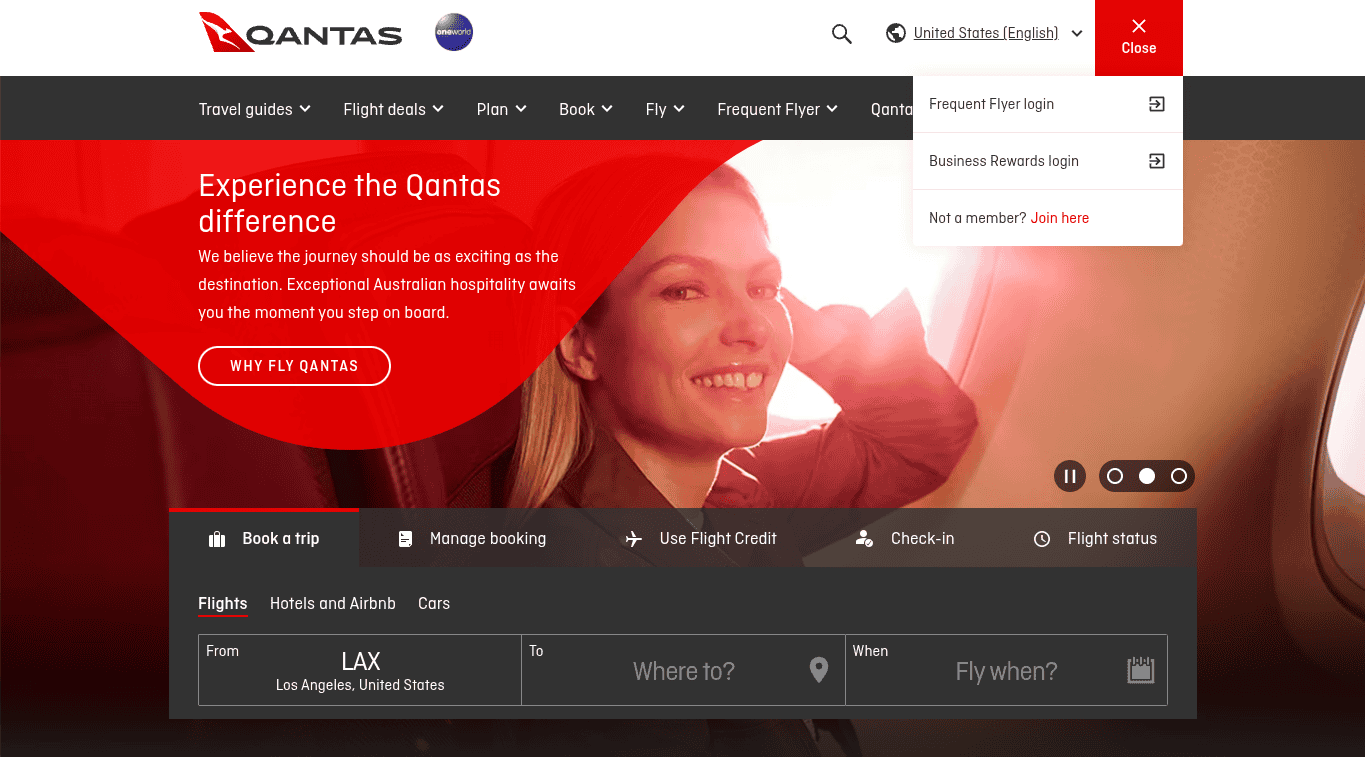Switch to Manage booking tab
Image resolution: width=1365 pixels, height=757 pixels.
coord(472,538)
